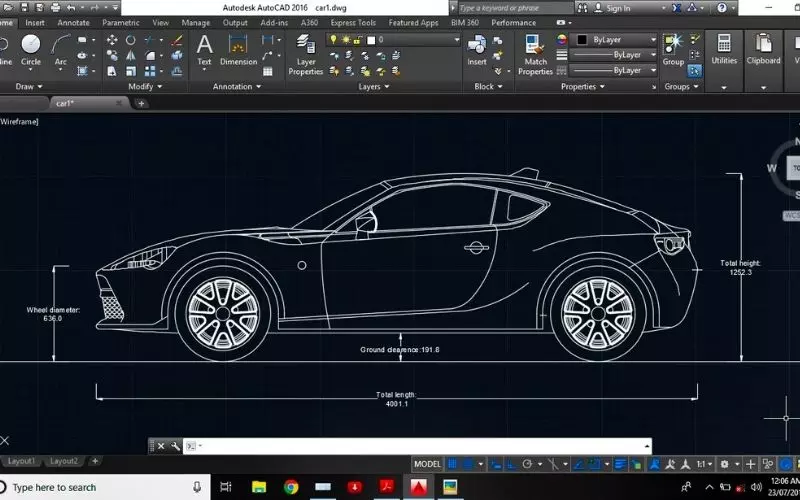Switch to the Parametric tab

(x=120, y=22)
